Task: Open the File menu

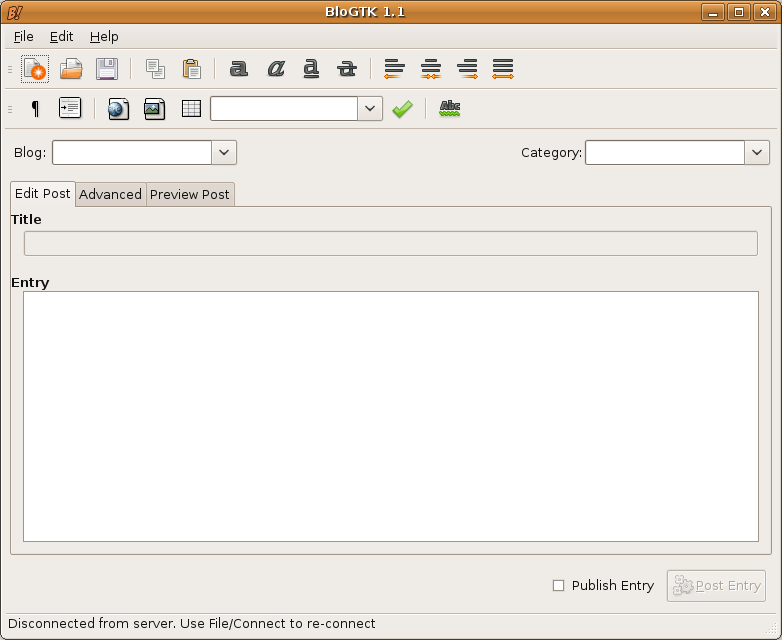Action: point(23,36)
